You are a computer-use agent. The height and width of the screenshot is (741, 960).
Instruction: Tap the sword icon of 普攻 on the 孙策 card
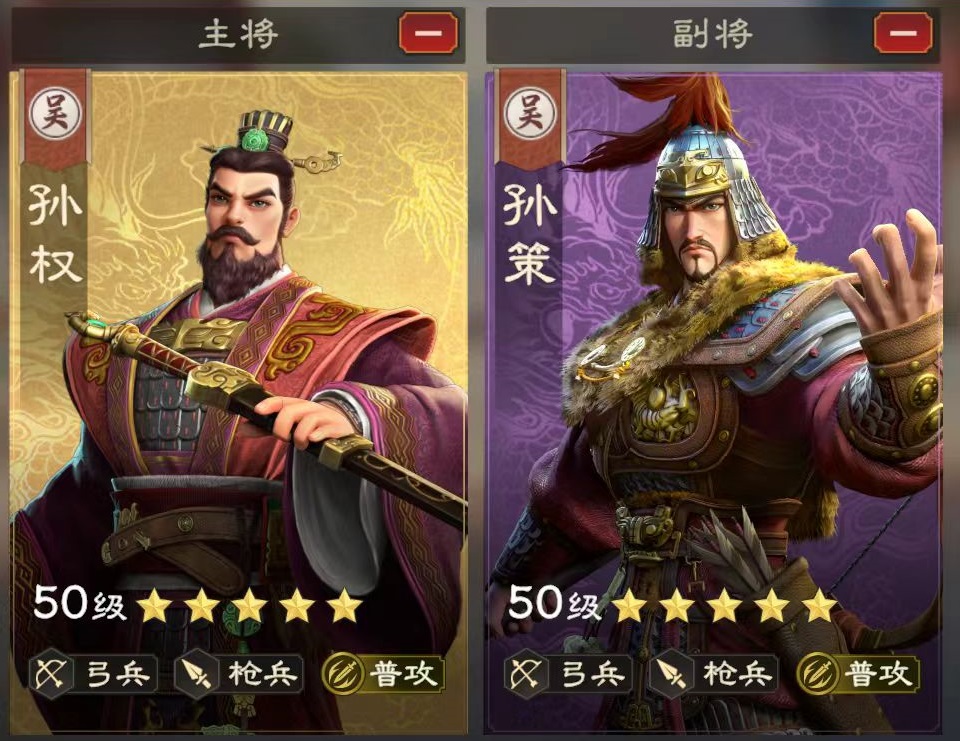tap(818, 674)
